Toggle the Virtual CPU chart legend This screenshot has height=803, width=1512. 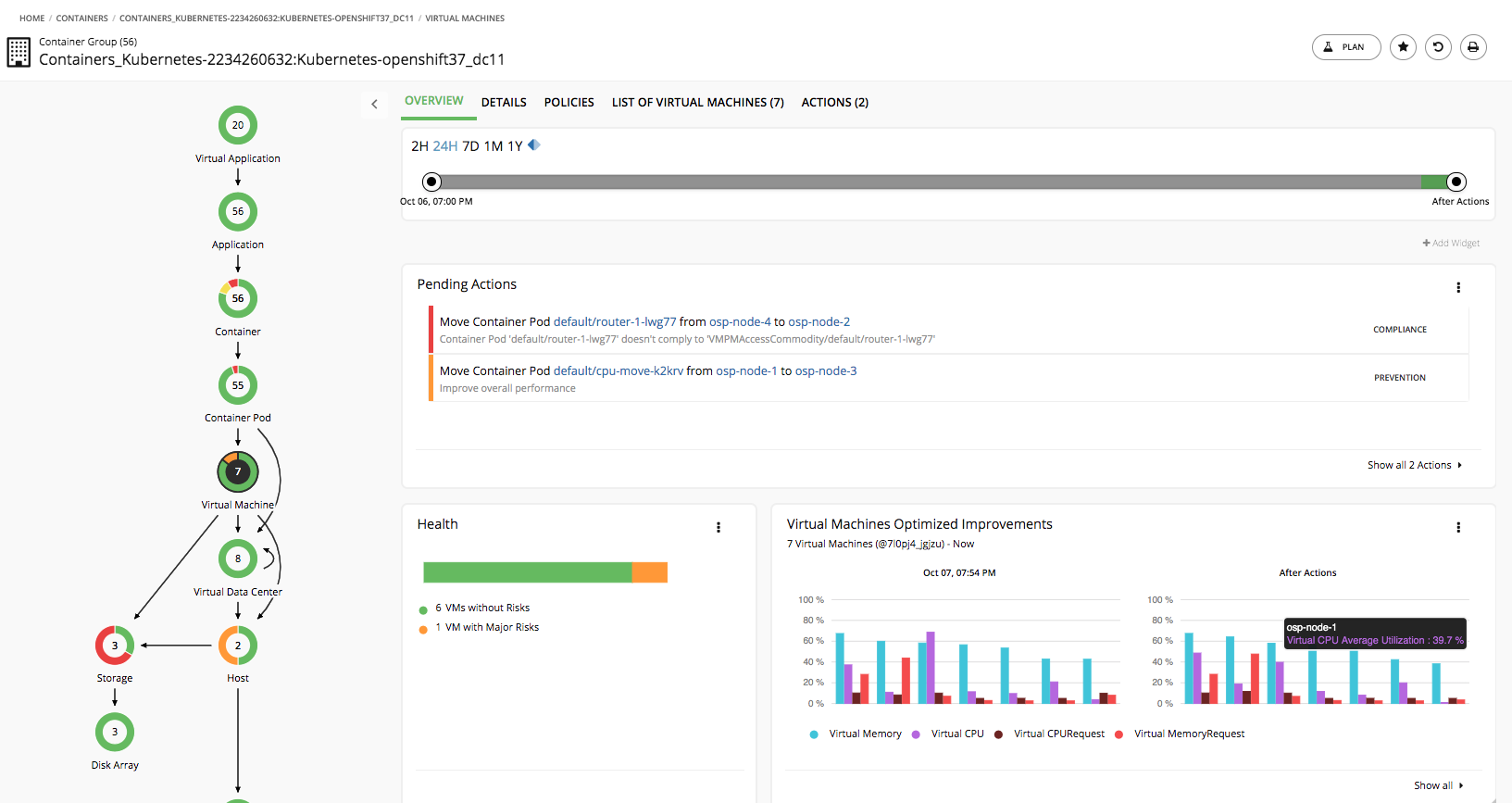pyautogui.click(x=948, y=734)
